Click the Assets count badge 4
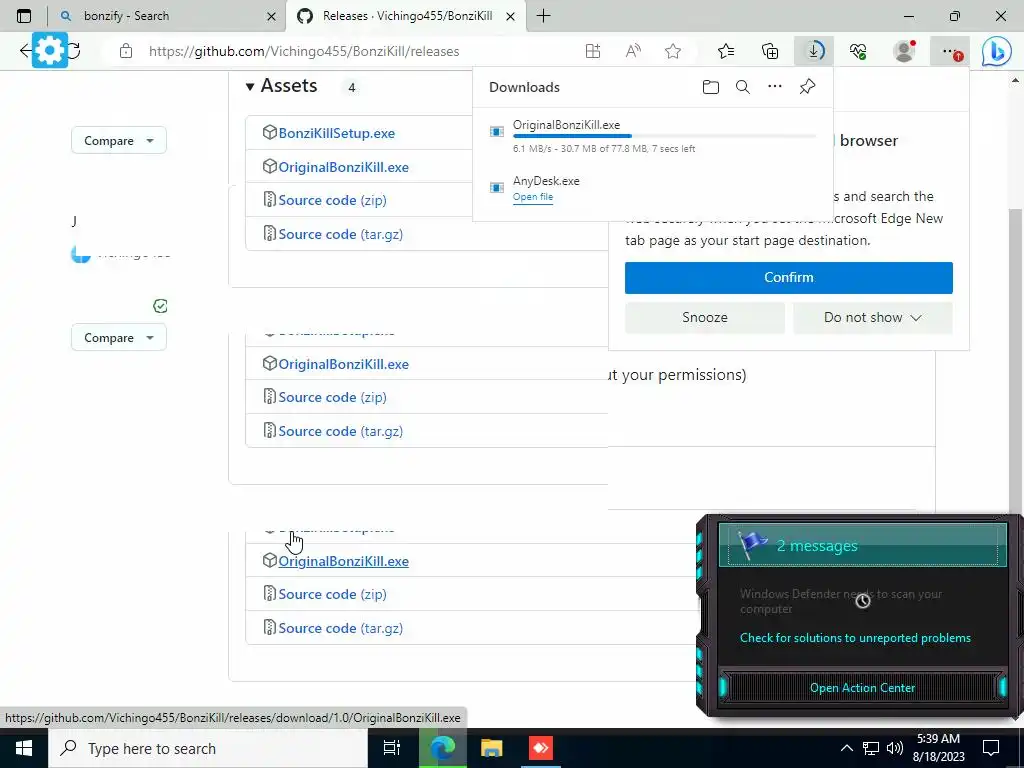The image size is (1024, 768). point(351,88)
